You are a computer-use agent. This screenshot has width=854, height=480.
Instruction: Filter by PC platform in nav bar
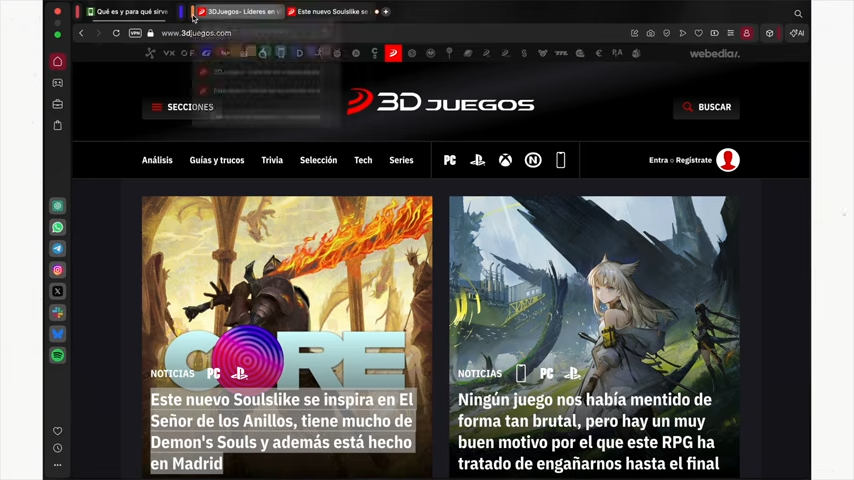[450, 160]
